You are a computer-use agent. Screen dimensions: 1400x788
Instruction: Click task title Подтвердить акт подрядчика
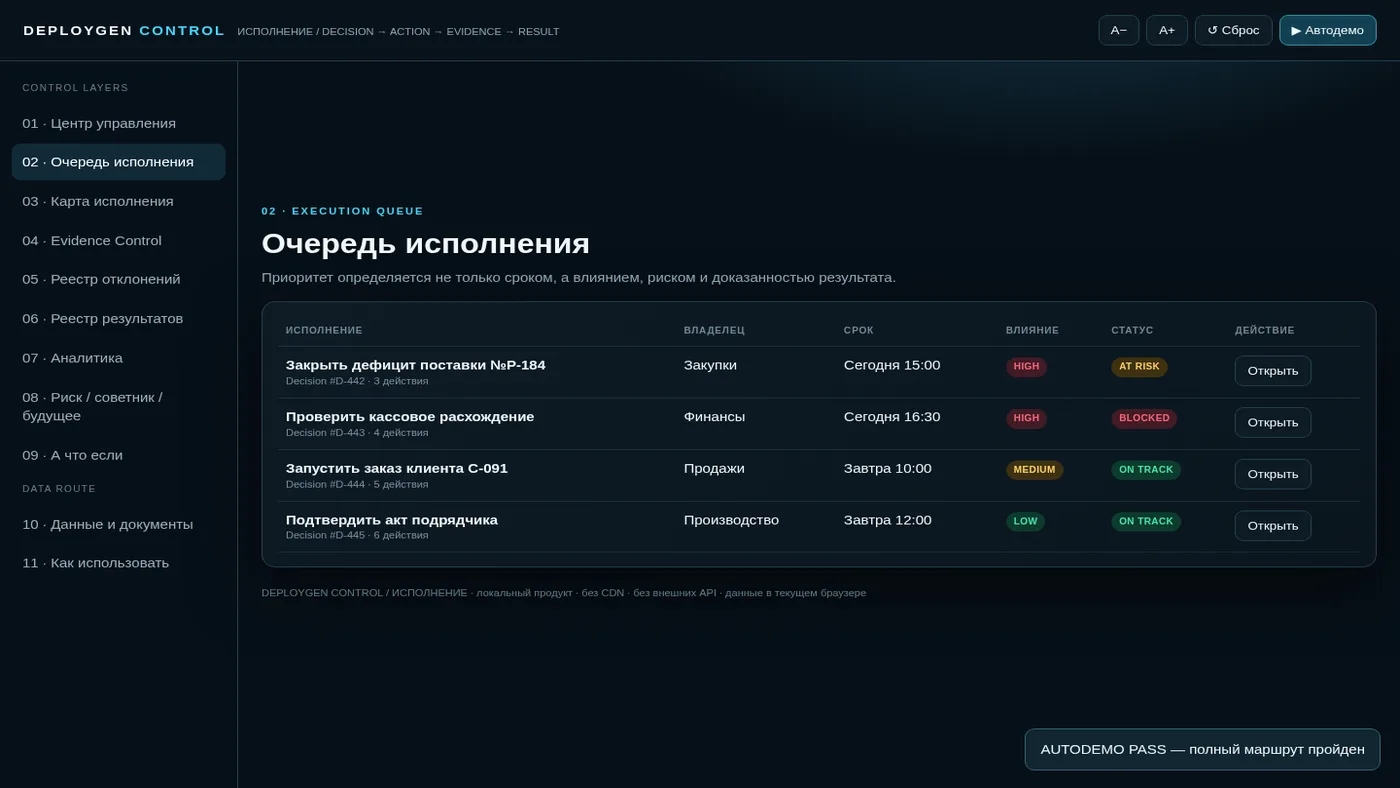(392, 520)
